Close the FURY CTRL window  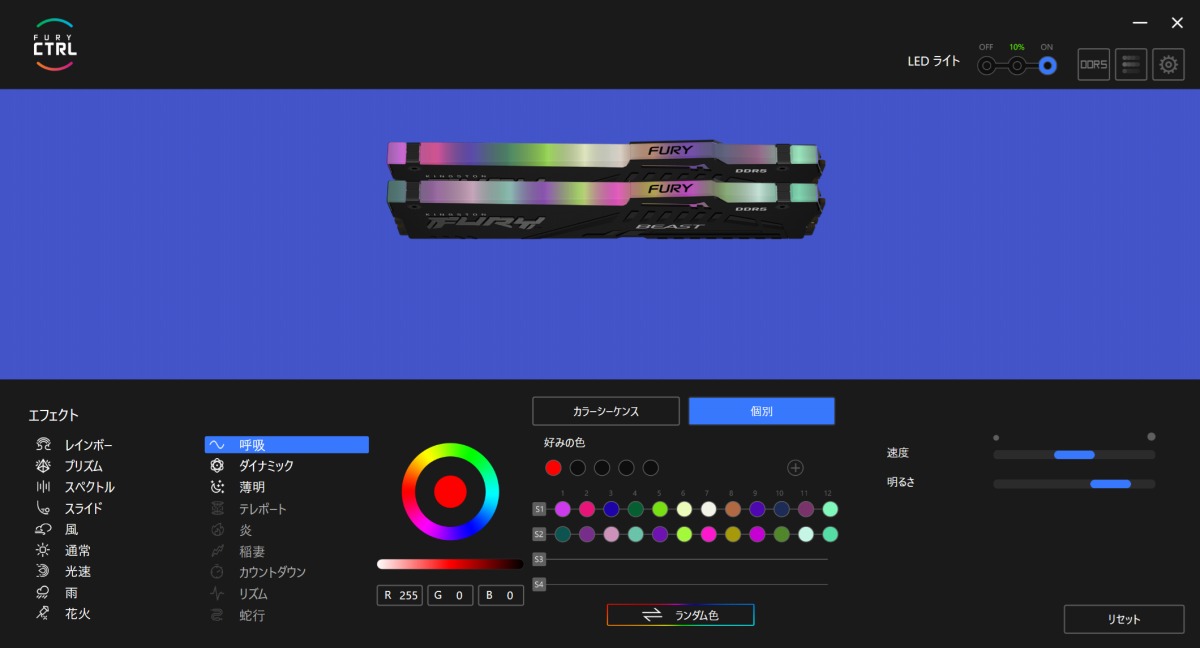[1177, 22]
